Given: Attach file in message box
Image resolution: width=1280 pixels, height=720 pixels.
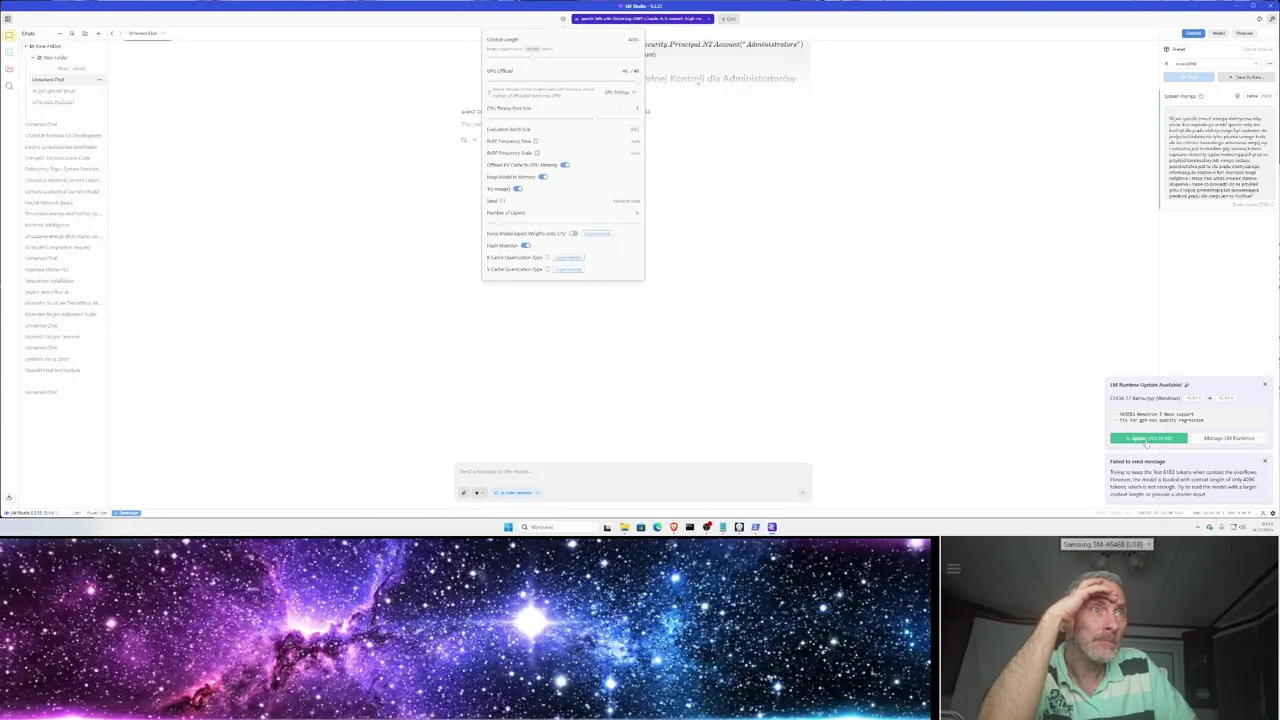Looking at the screenshot, I should [x=464, y=493].
